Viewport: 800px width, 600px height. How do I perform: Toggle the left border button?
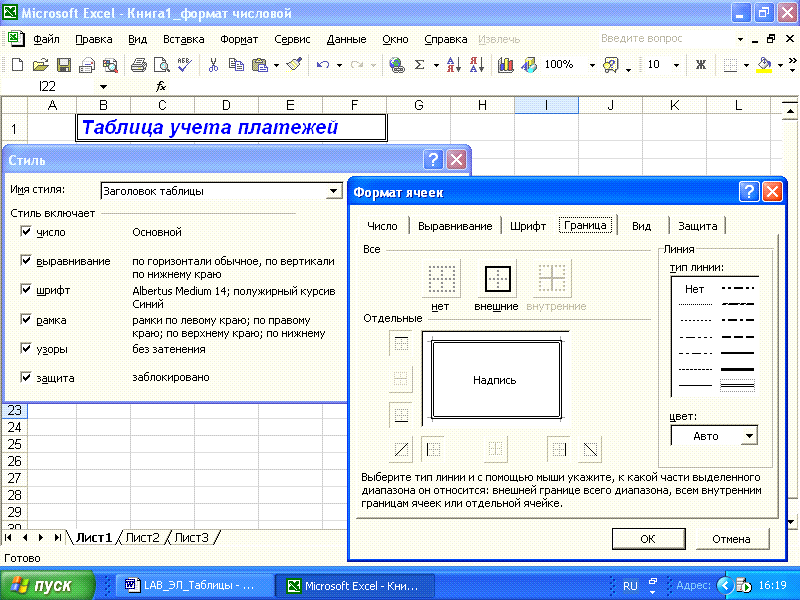[x=433, y=449]
